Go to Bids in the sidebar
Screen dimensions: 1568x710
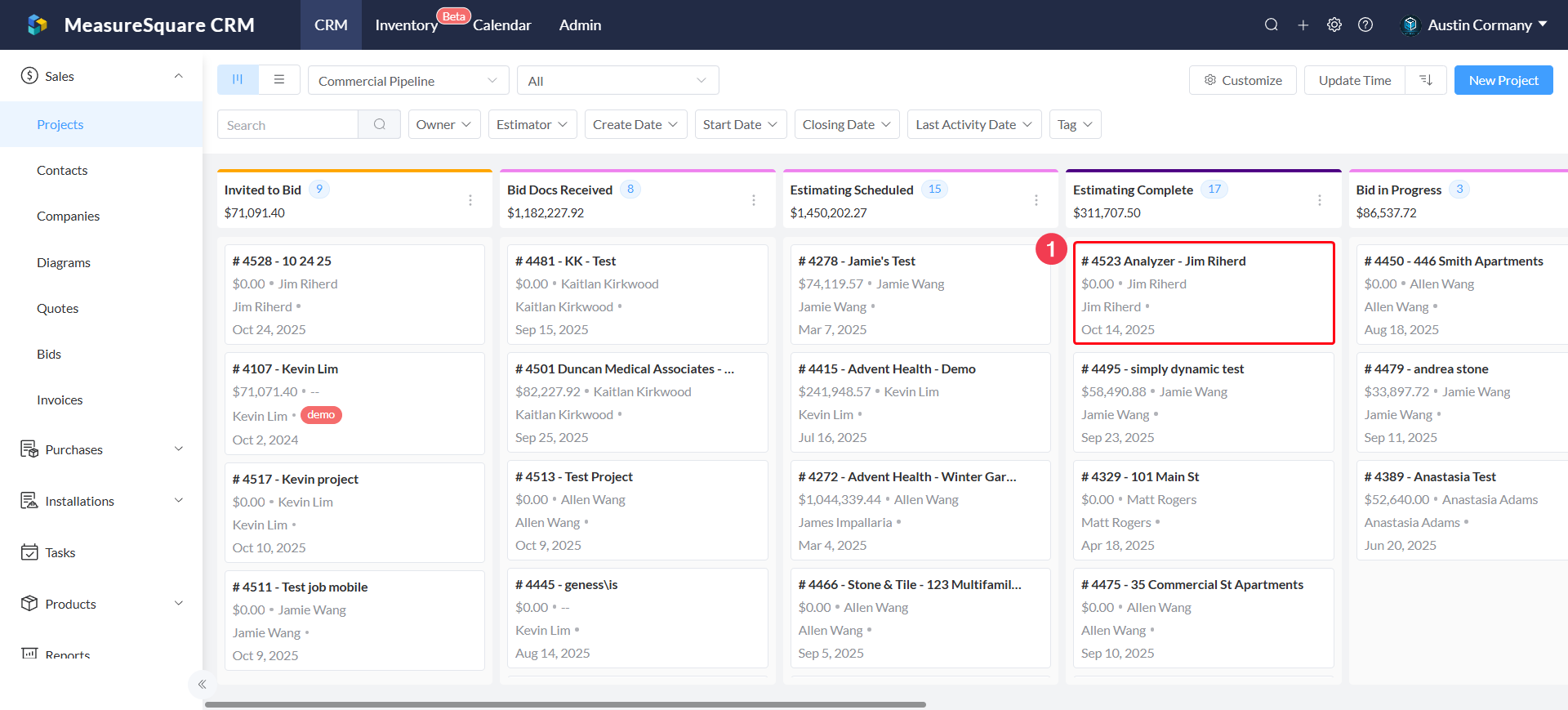click(101, 354)
